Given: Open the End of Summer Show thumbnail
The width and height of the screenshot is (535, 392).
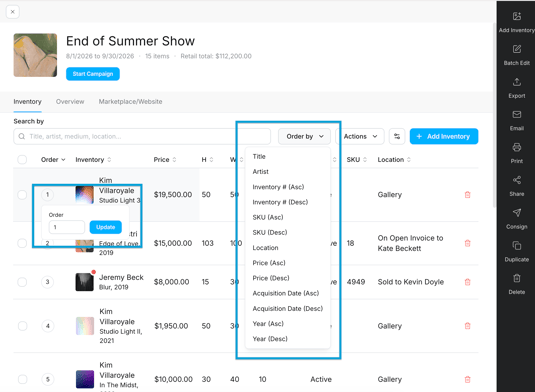Looking at the screenshot, I should coord(35,55).
